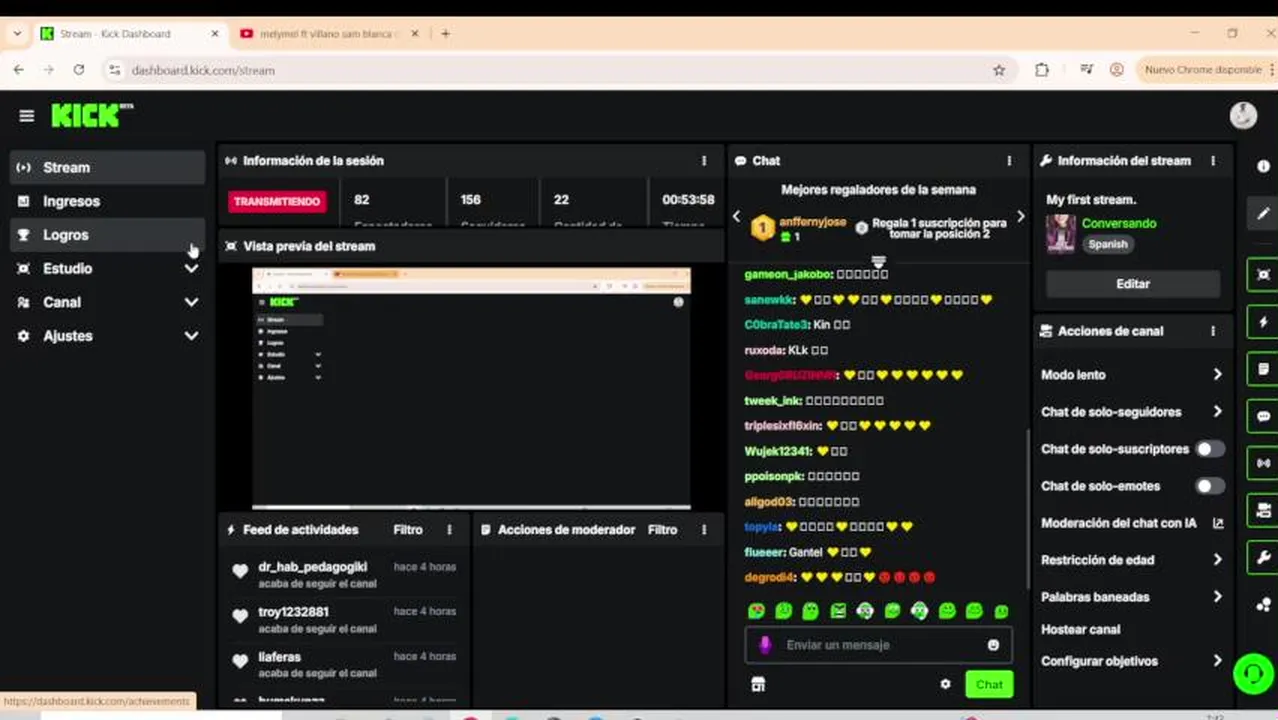Switch to Stream - Kick Dashboard tab
1278x720 pixels.
point(128,33)
